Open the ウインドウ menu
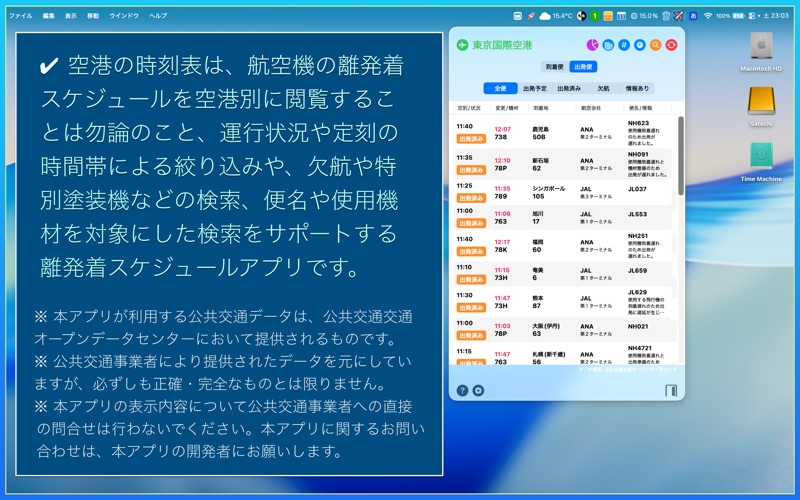 [124, 16]
